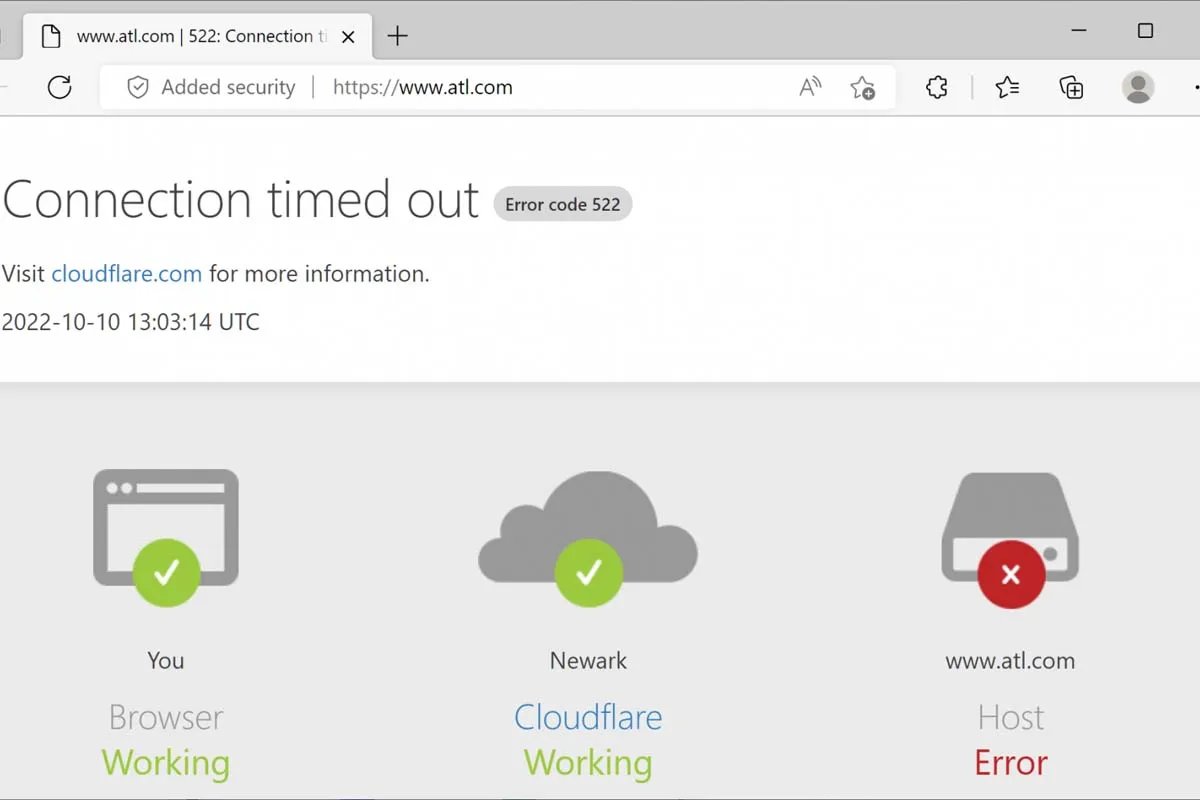
Task: Minimize the browser window
Action: pyautogui.click(x=1079, y=31)
